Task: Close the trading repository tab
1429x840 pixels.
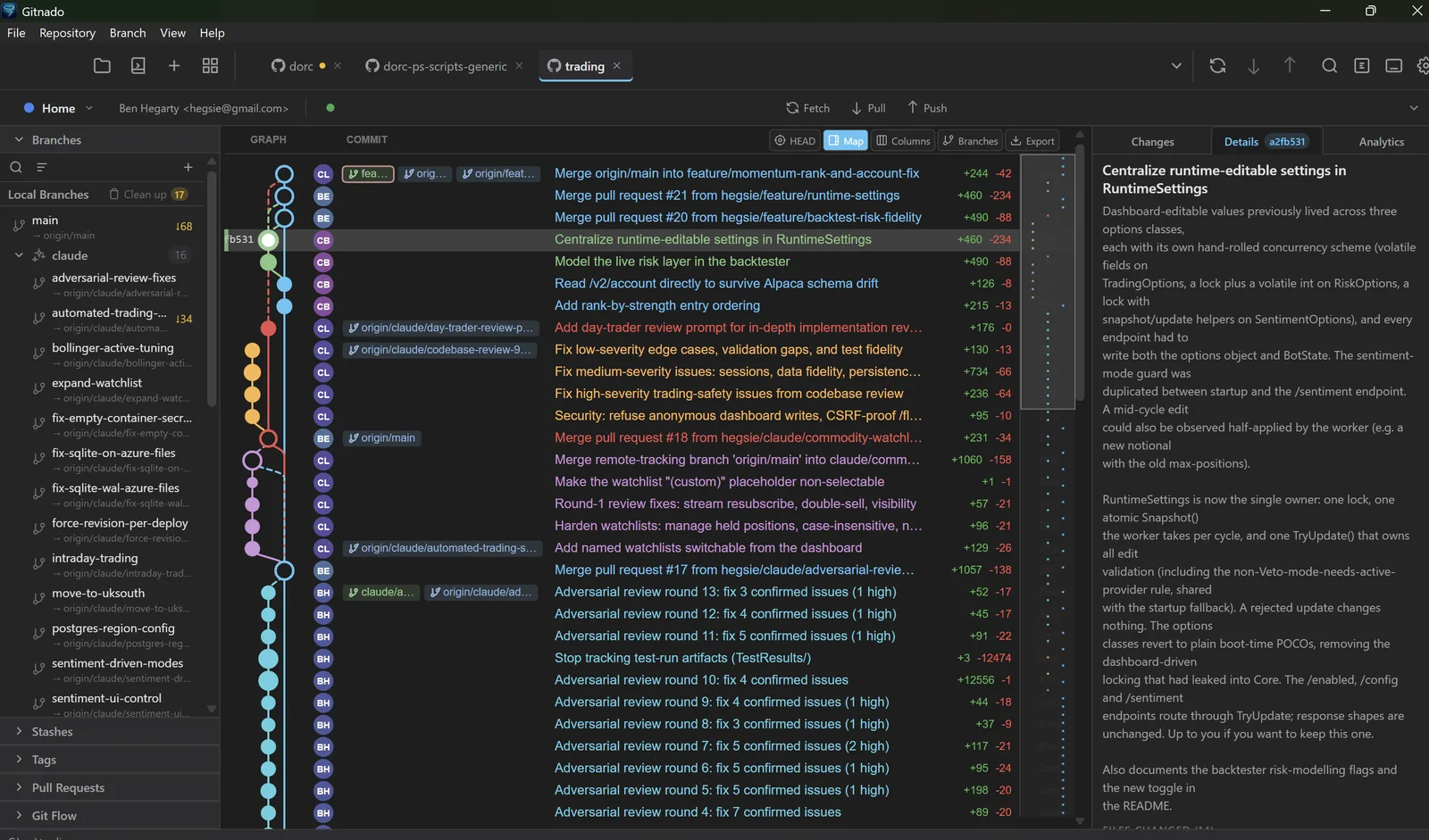Action: 617,66
